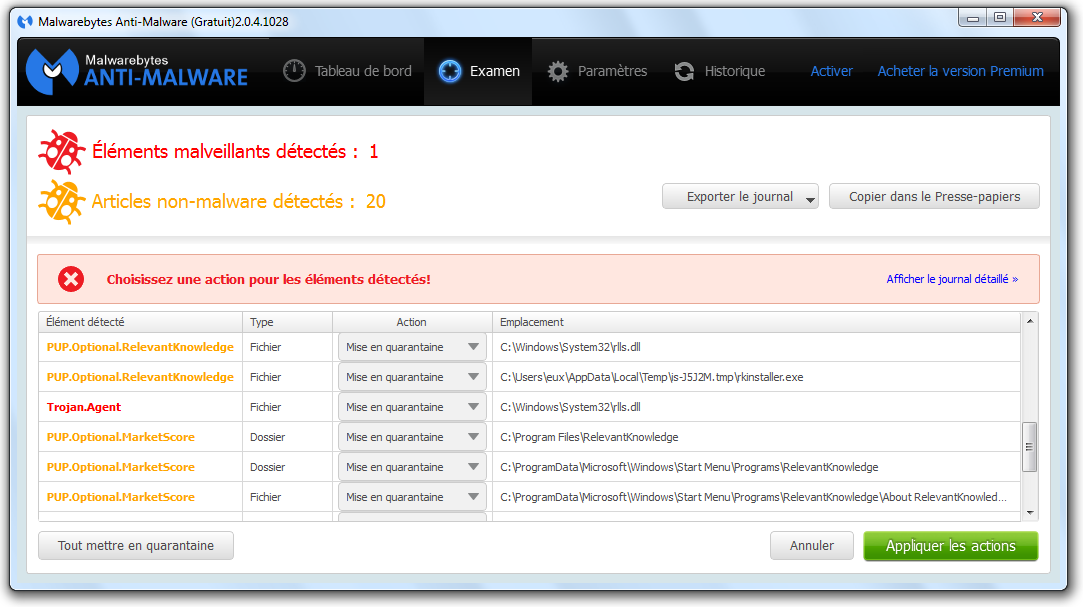
Task: Sort by Élément détecté column header
Action: tap(140, 322)
